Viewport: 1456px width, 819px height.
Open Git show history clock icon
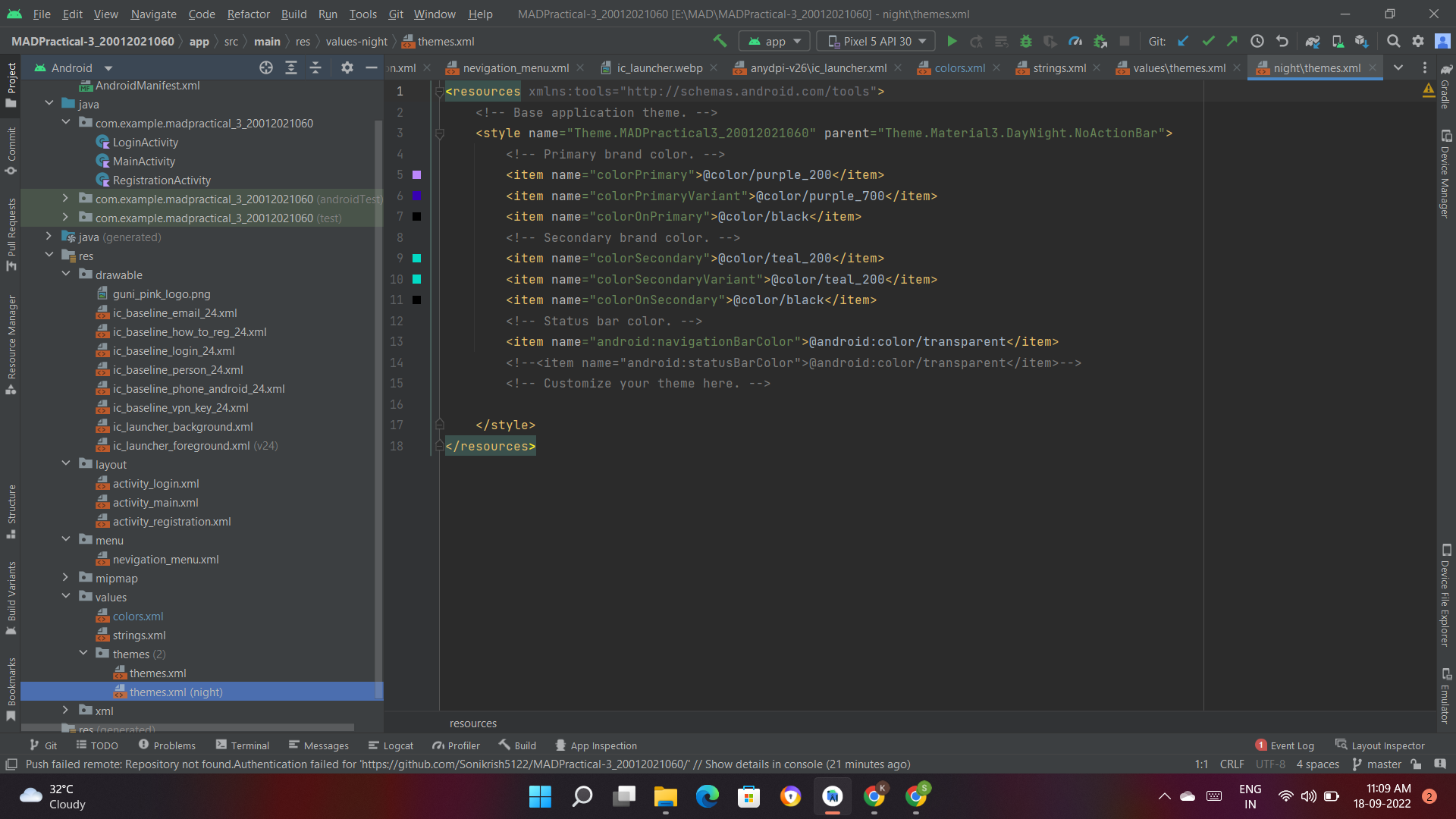pos(1257,41)
